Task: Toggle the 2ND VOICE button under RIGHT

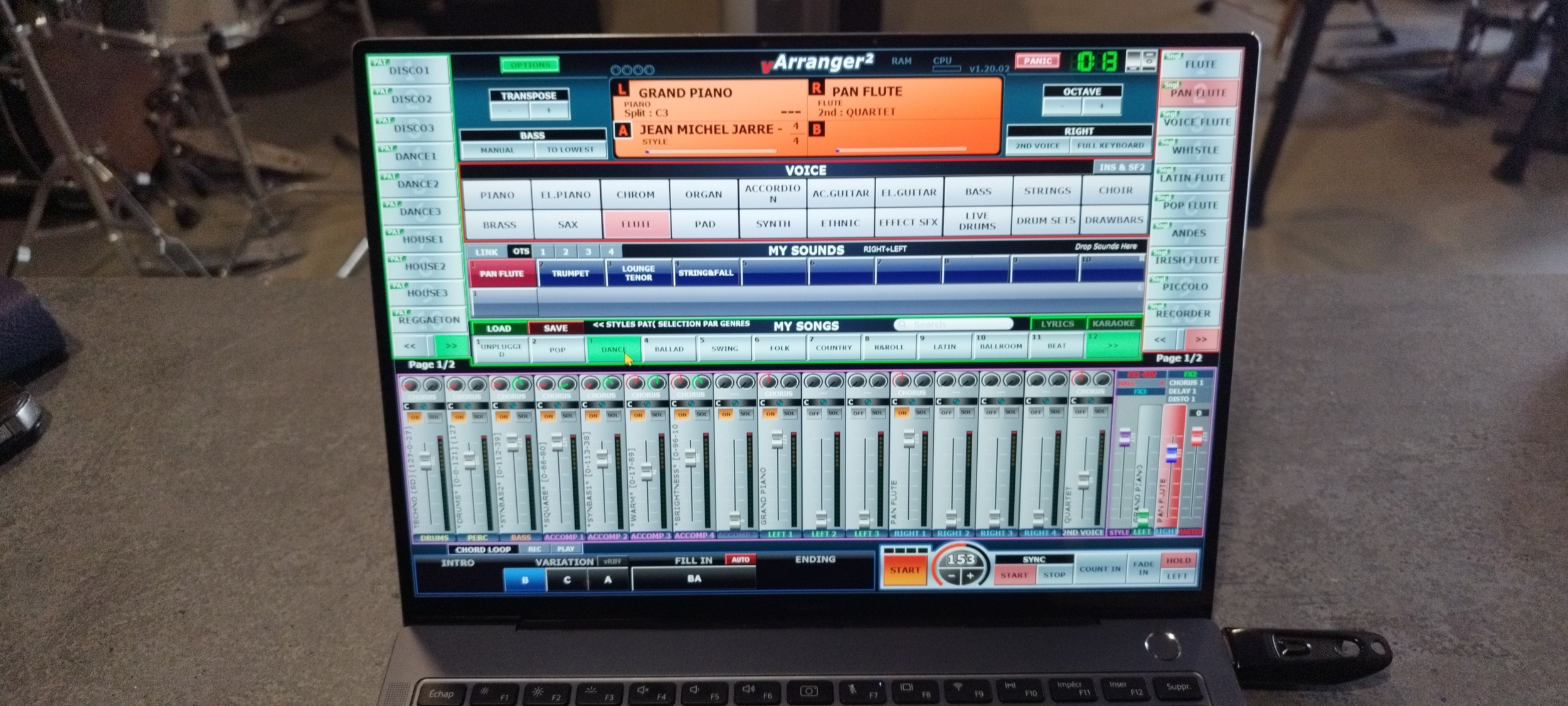Action: 1037,146
